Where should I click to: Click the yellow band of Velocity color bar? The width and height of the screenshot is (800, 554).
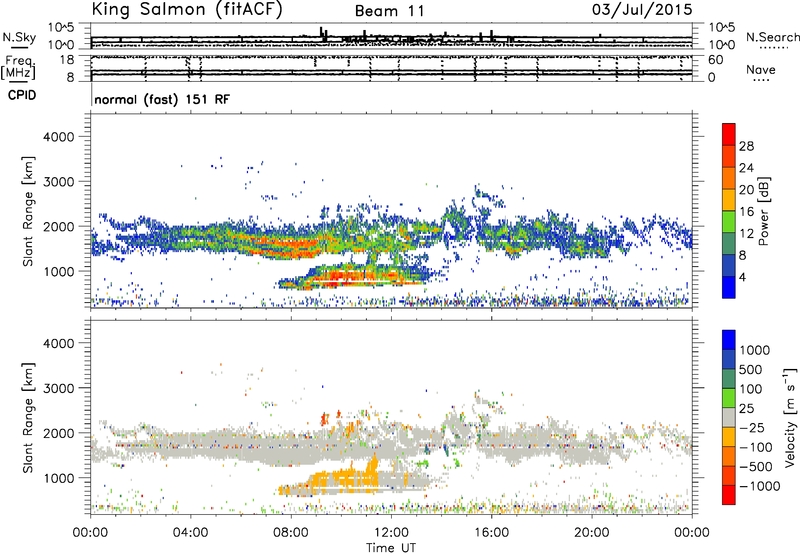coord(729,437)
